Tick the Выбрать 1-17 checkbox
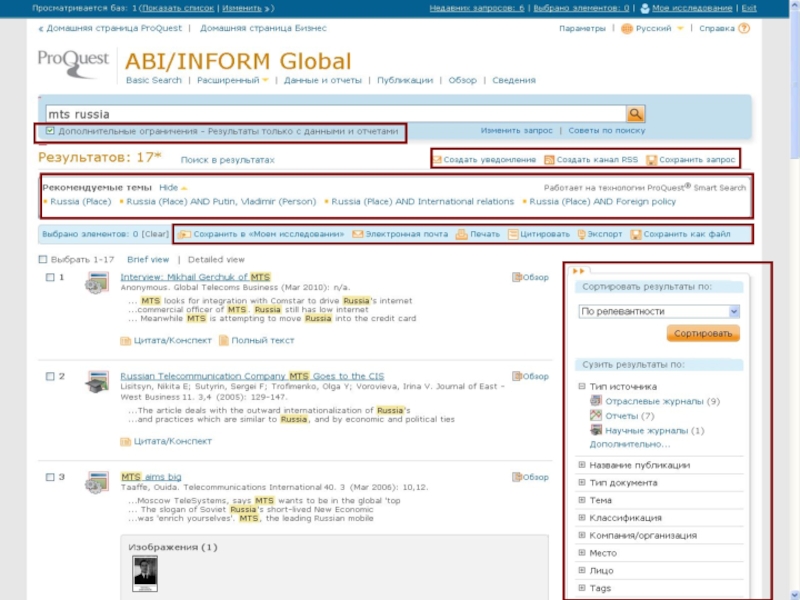 click(43, 259)
